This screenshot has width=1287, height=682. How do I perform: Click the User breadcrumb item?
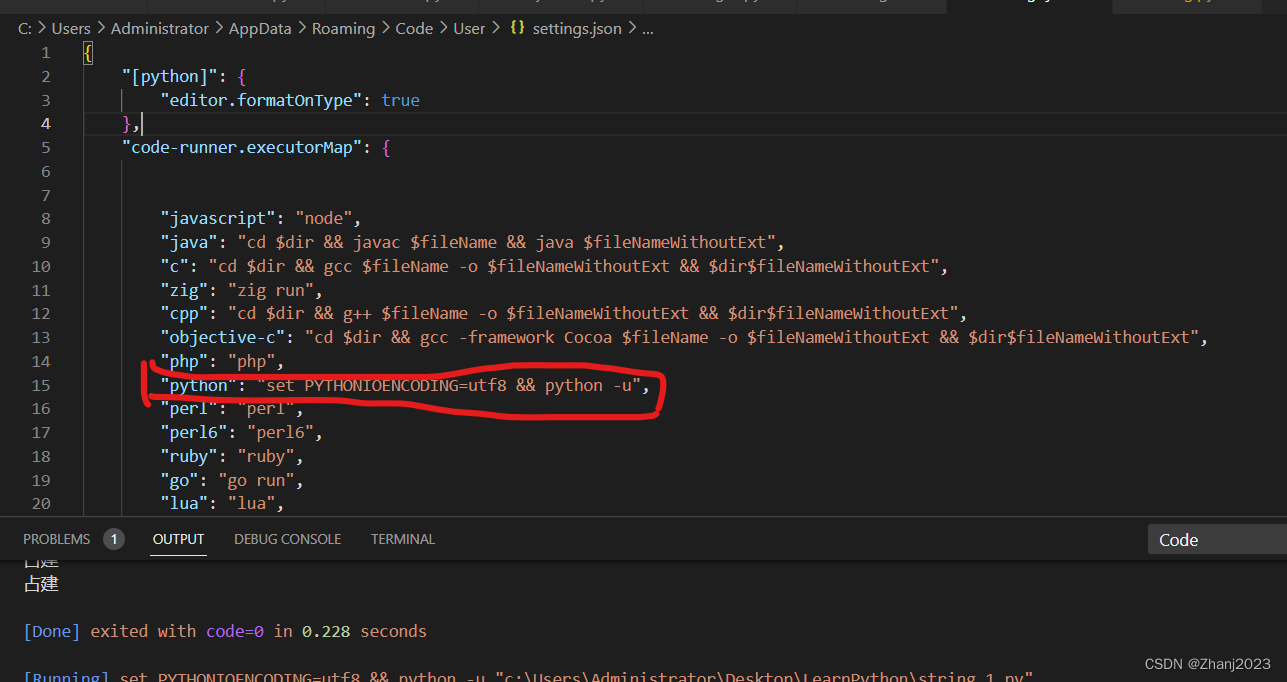469,28
